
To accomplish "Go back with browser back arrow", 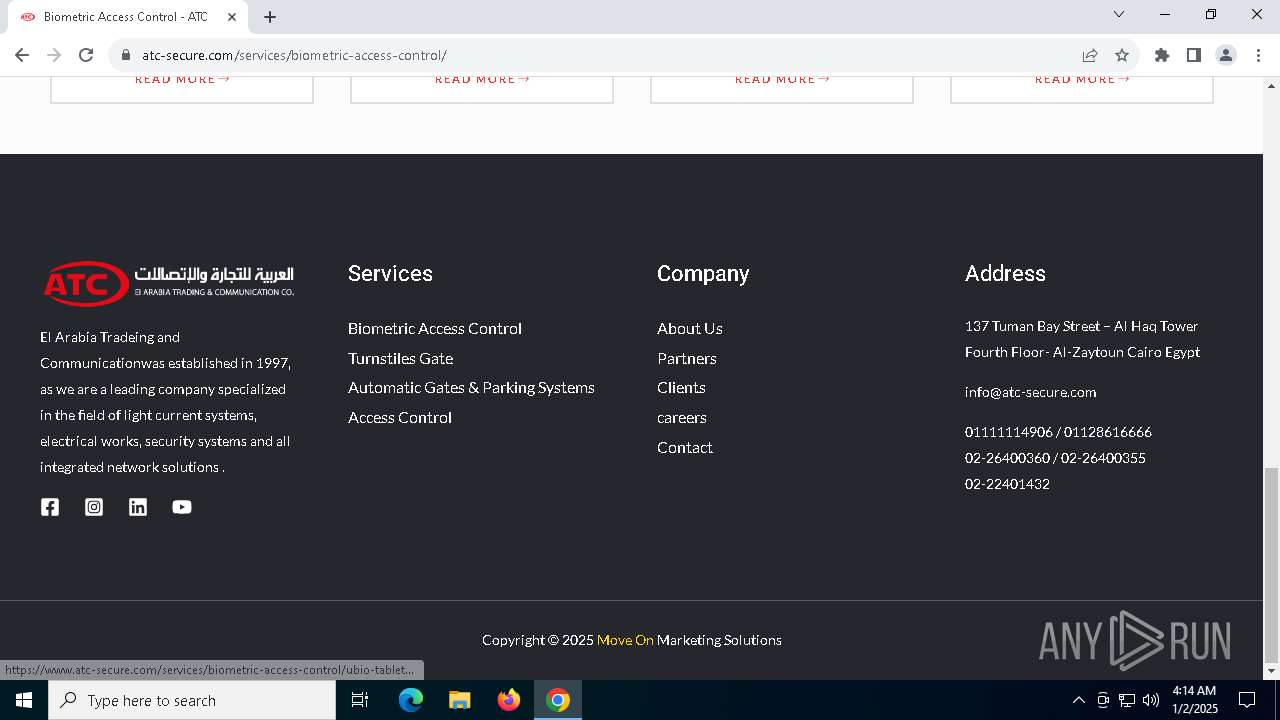I will (x=22, y=55).
